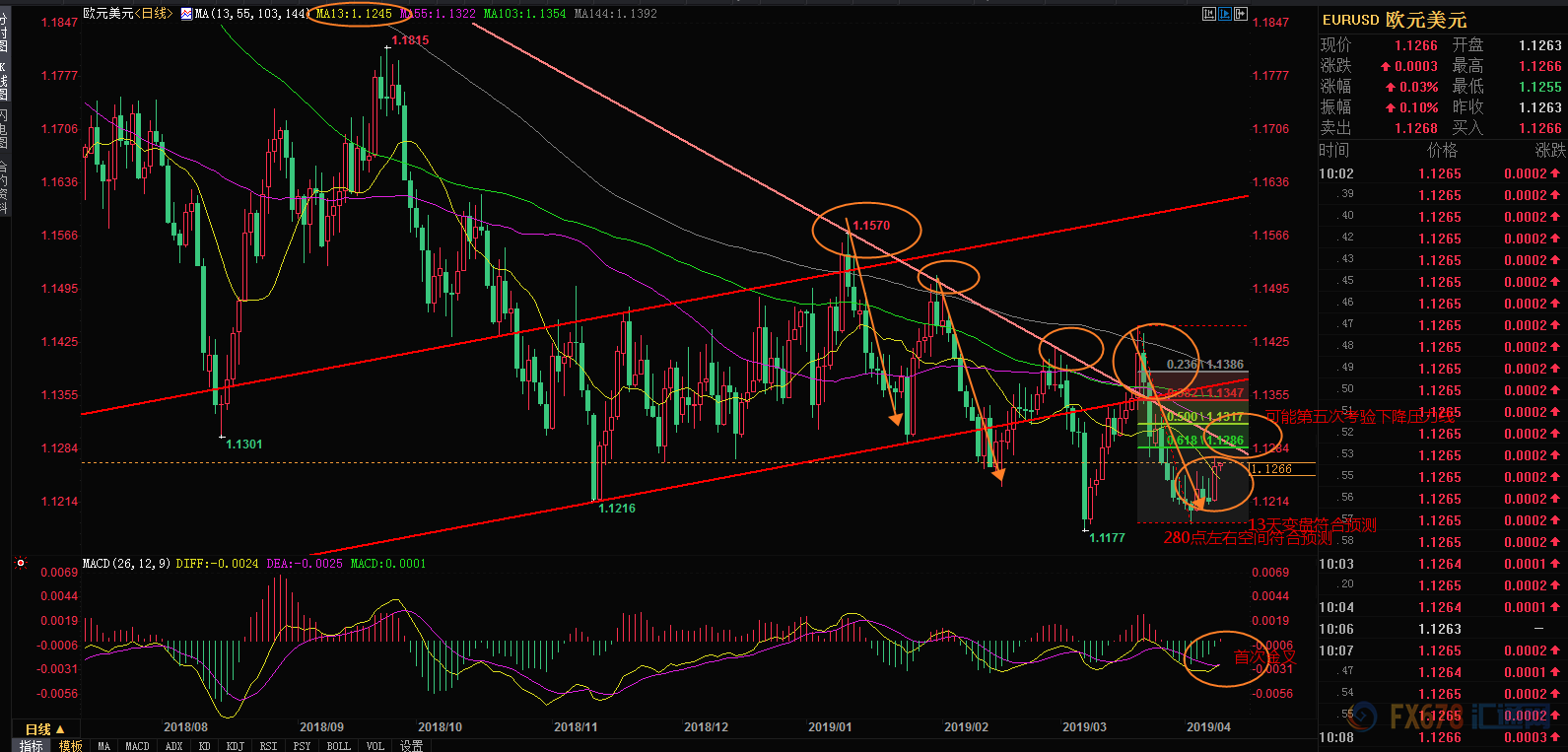Click the 开盘 value 1.1263

point(1540,45)
